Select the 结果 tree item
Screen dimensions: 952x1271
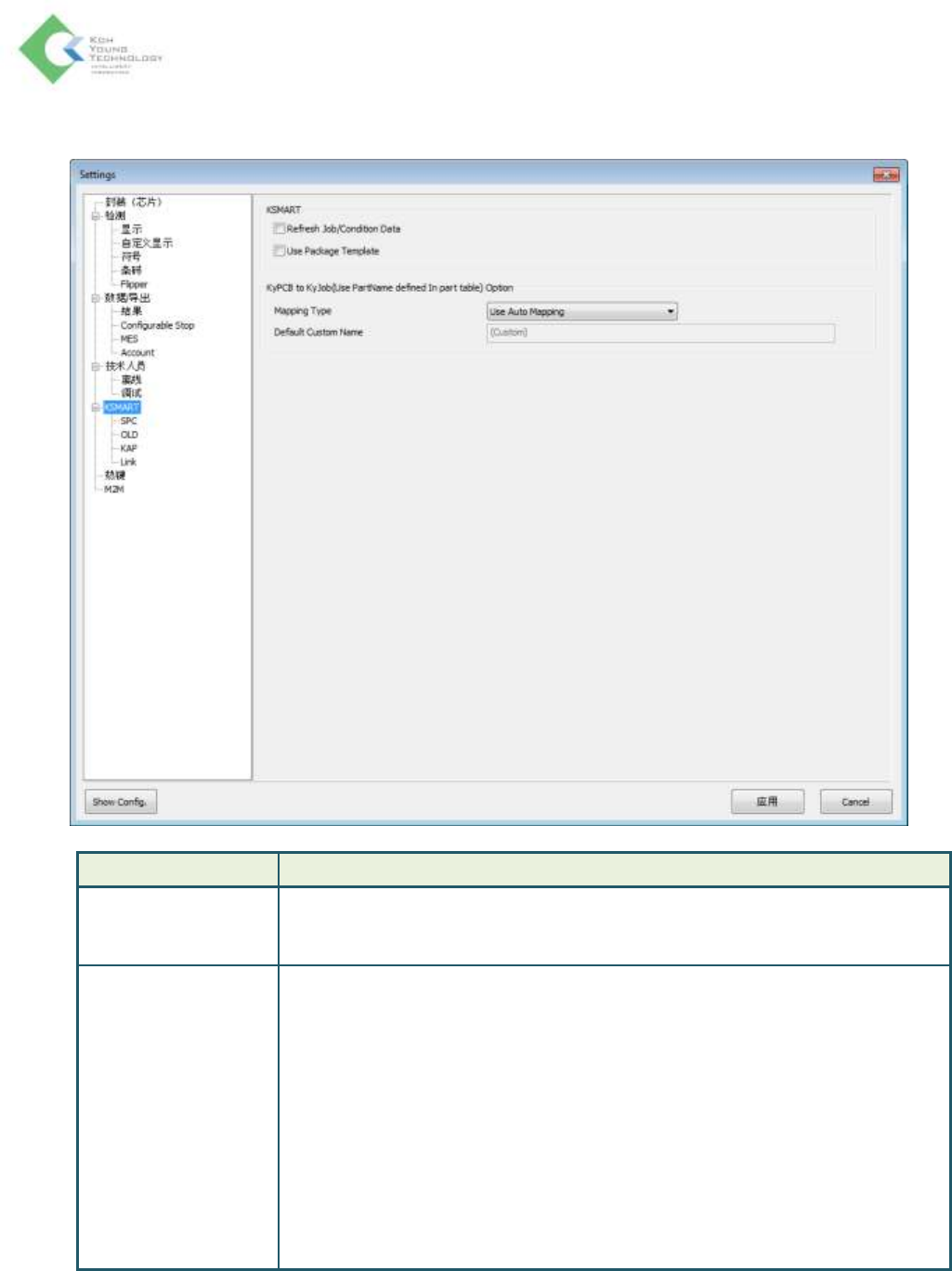(131, 311)
